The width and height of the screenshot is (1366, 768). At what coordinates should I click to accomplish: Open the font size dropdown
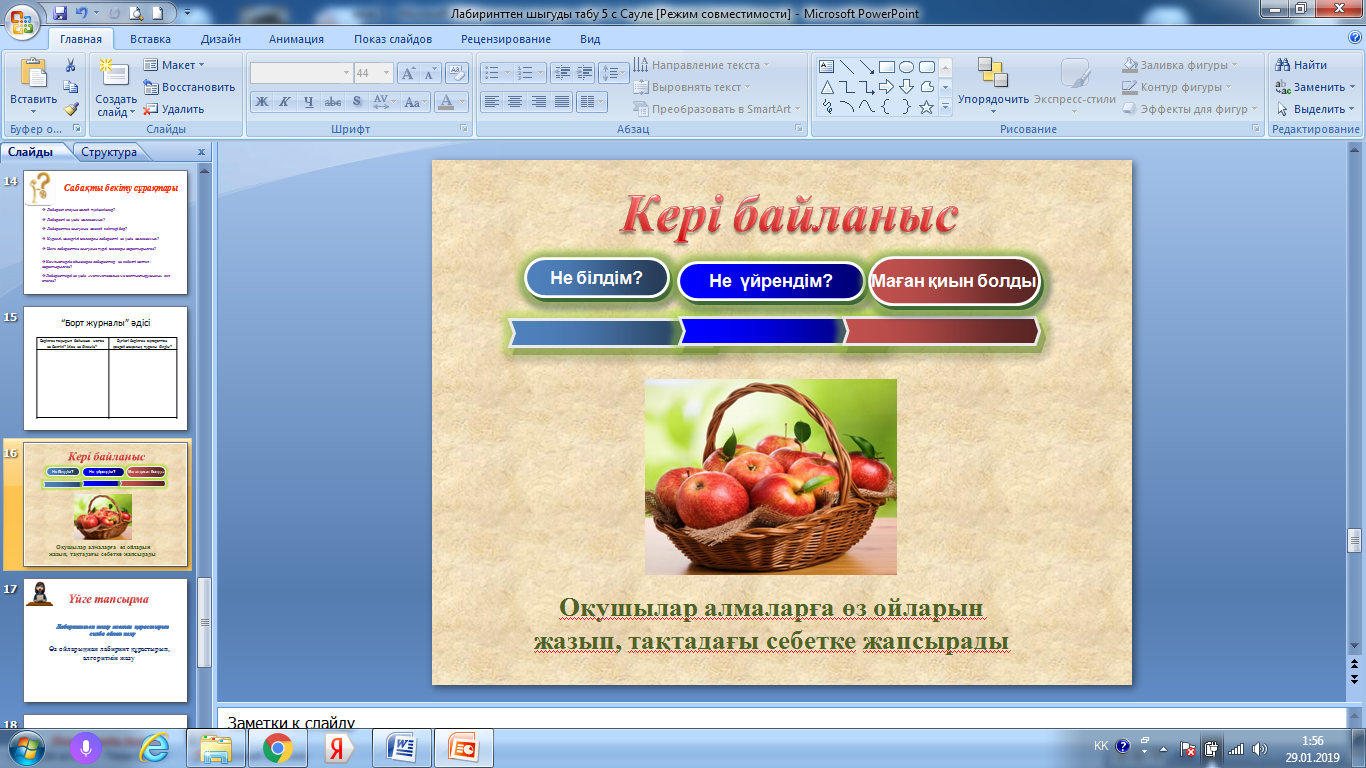pyautogui.click(x=387, y=73)
